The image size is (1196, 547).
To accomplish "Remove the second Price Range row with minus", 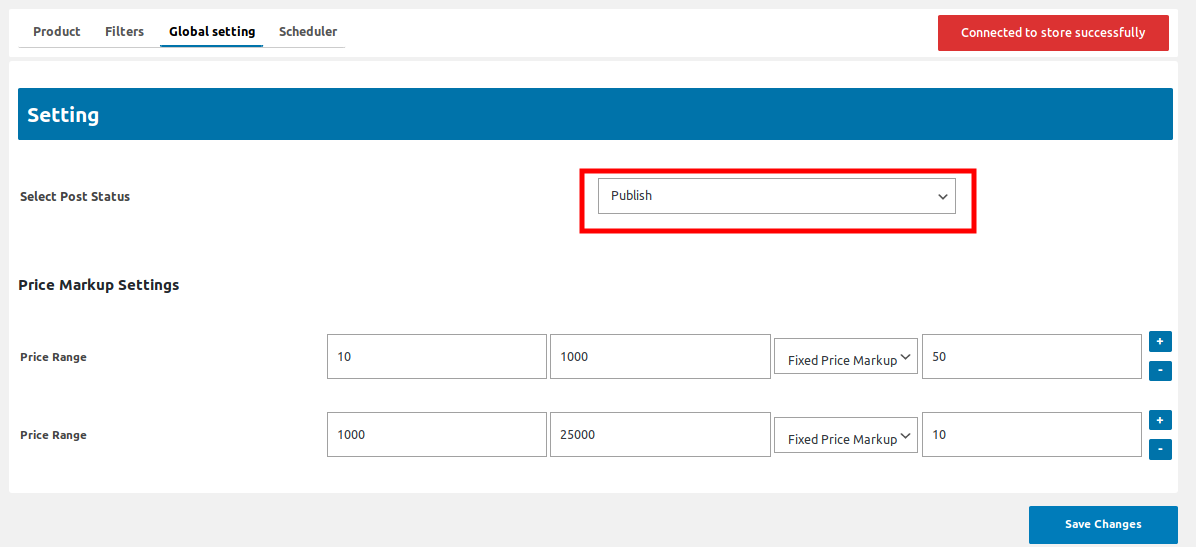I will (x=1160, y=450).
